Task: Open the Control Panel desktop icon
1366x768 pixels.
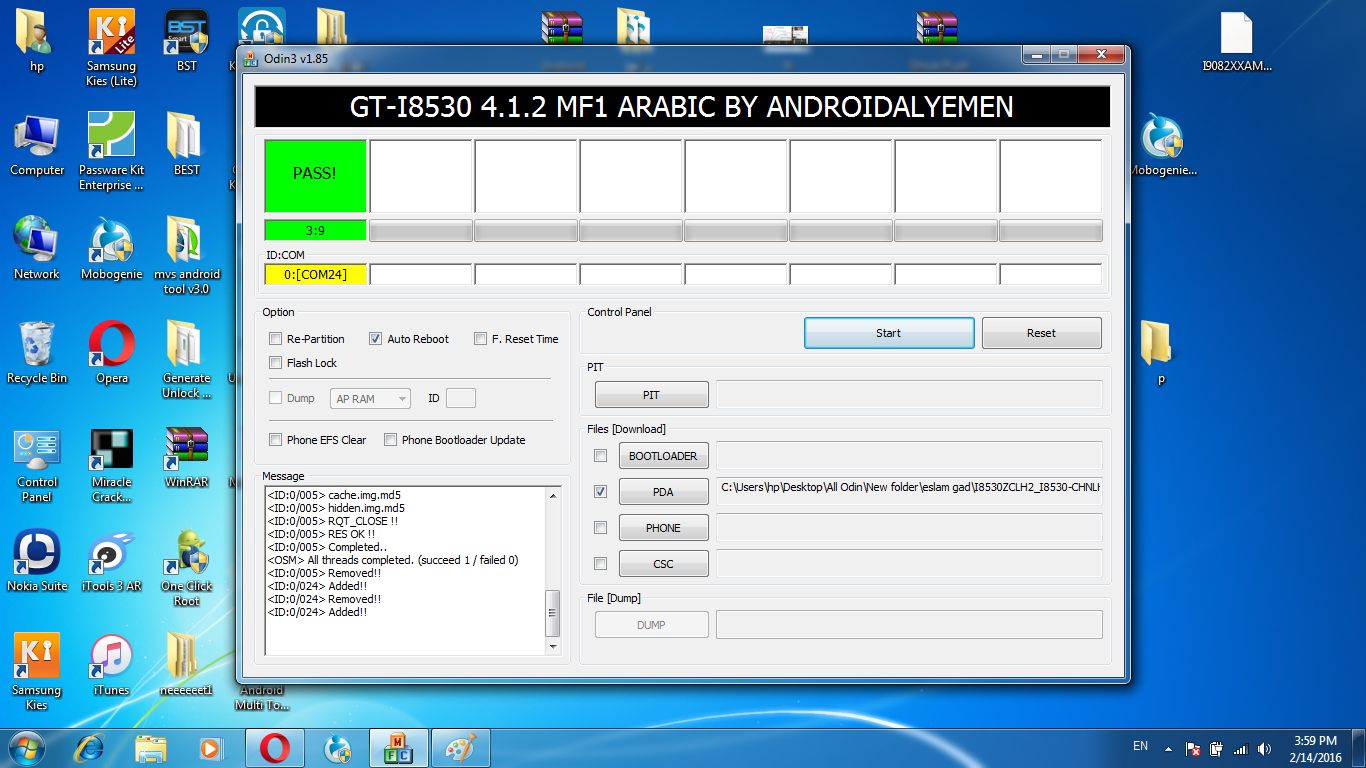Action: tap(37, 464)
